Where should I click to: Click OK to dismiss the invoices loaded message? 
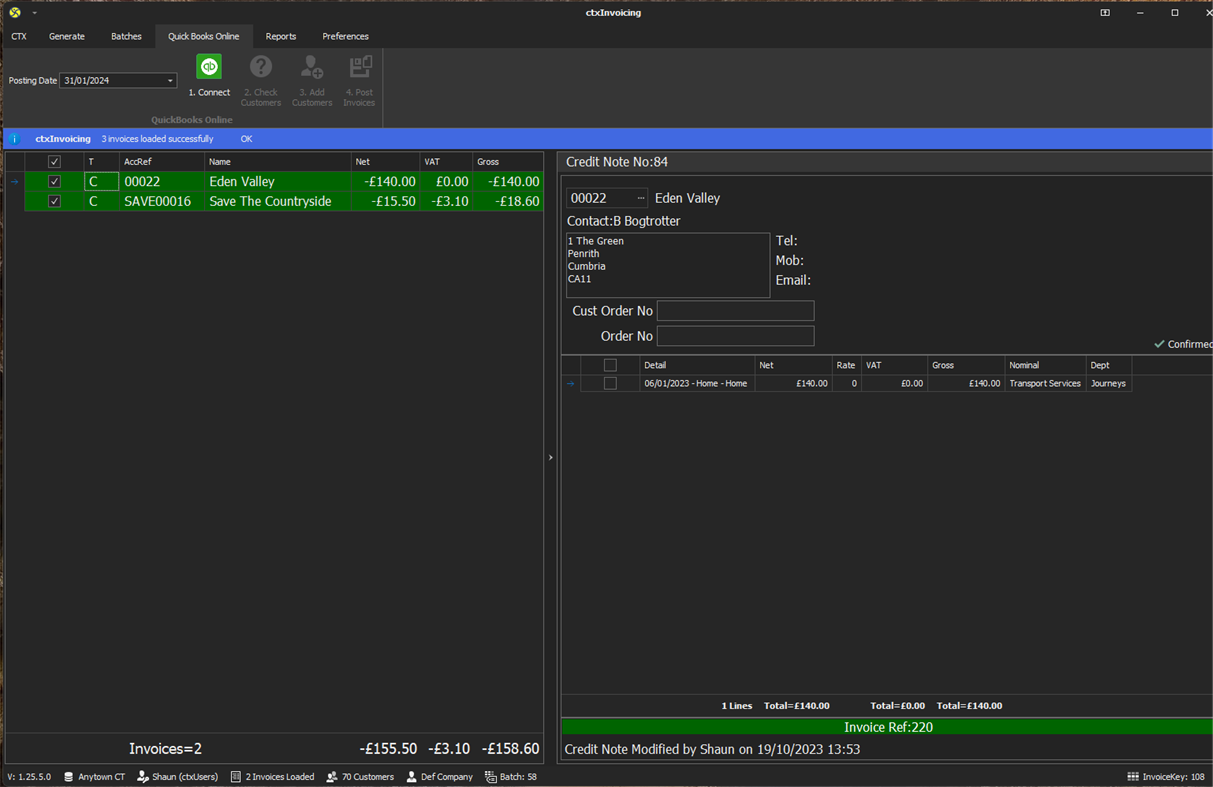[246, 139]
